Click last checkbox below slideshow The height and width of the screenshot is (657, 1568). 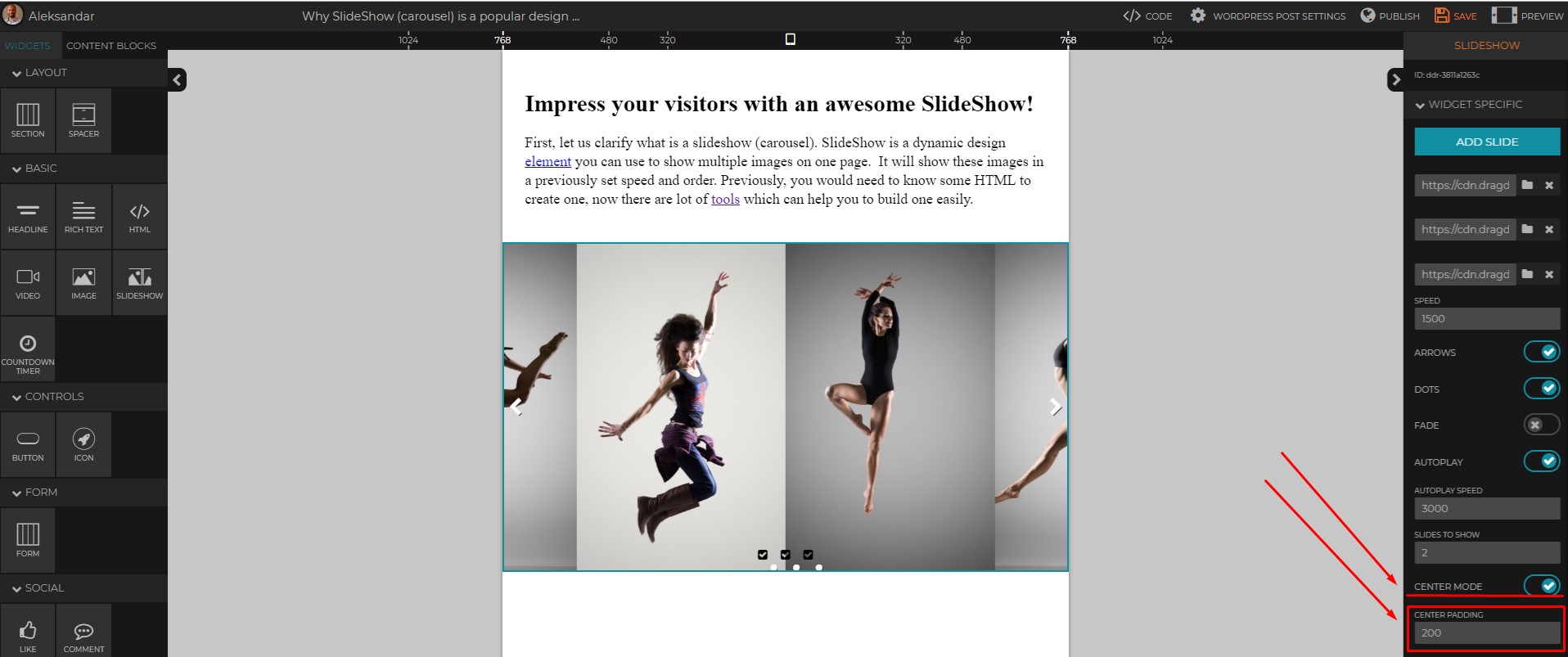(809, 555)
